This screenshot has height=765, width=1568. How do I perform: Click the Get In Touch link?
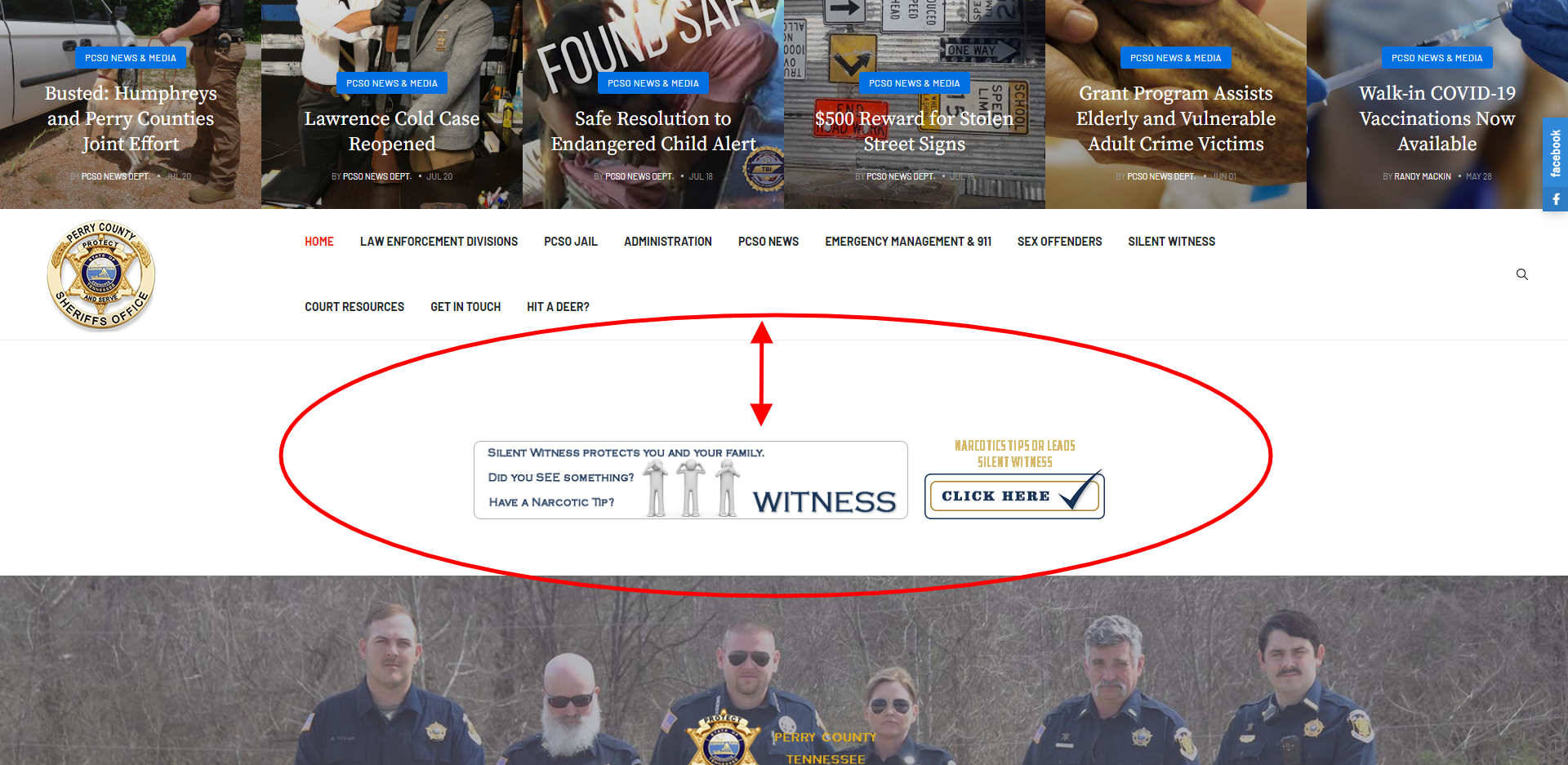click(x=465, y=307)
